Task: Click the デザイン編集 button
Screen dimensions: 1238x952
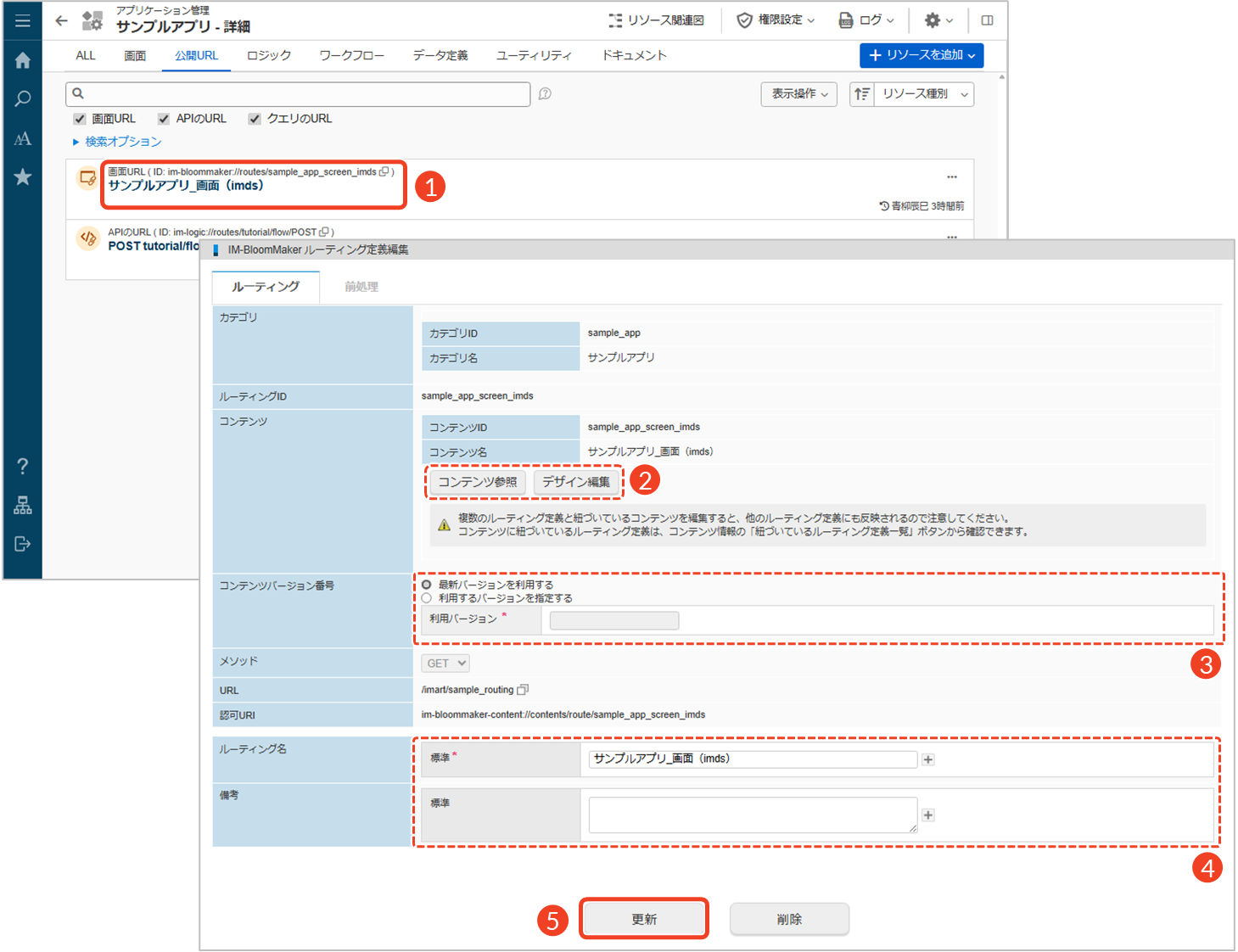Action: pos(576,482)
